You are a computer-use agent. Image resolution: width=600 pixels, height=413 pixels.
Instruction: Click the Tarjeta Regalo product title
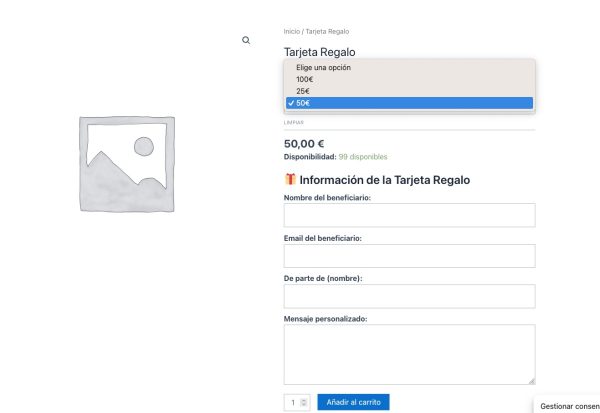click(x=319, y=52)
